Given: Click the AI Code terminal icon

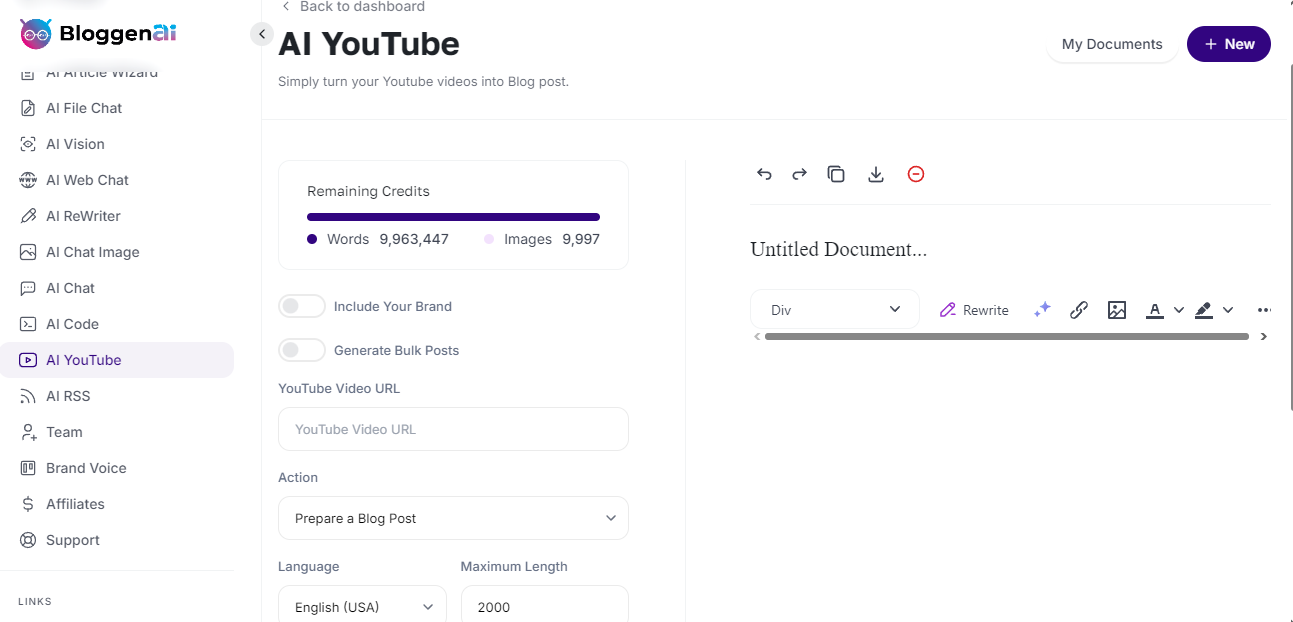Looking at the screenshot, I should [28, 324].
